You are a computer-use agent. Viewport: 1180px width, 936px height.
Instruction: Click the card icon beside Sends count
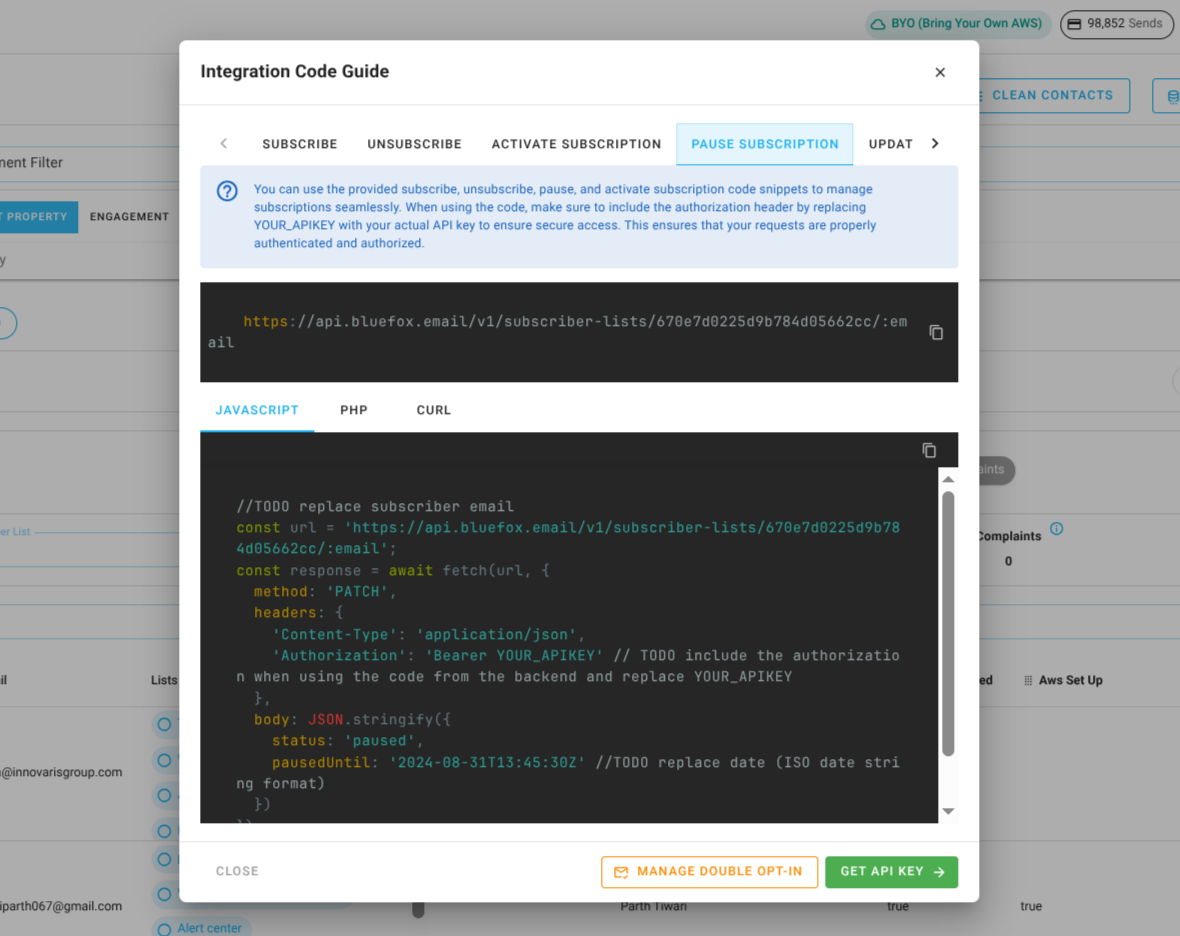coord(1075,24)
